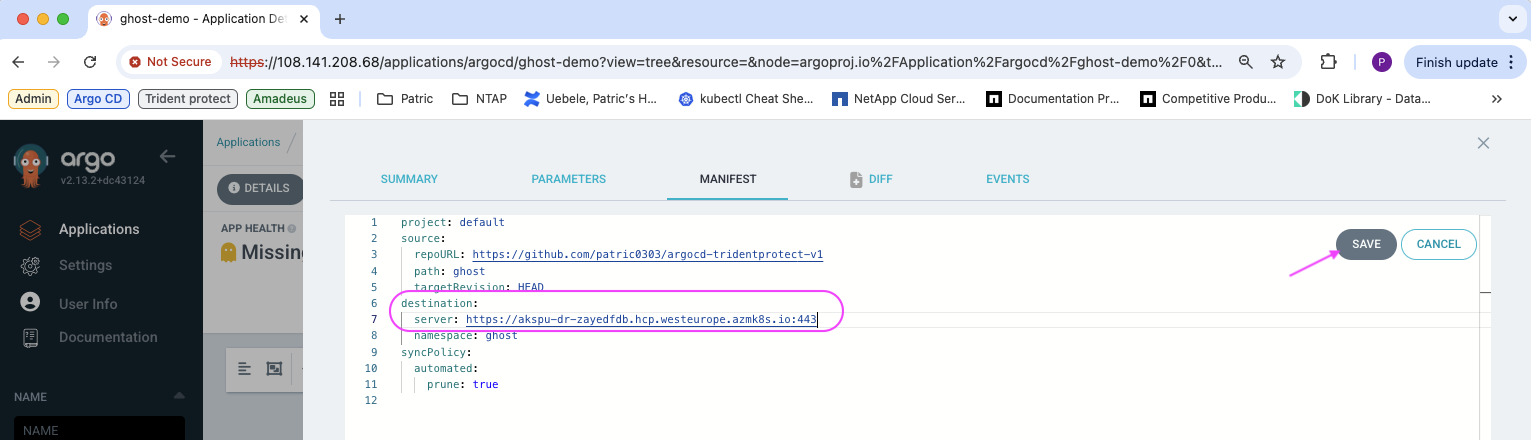The image size is (1531, 440).
Task: Go back in the browser
Action: click(17, 62)
